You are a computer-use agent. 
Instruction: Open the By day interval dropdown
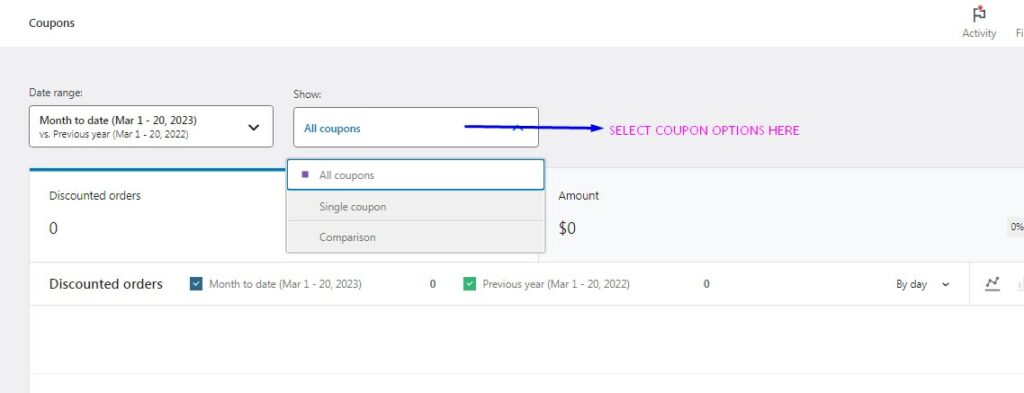pyautogui.click(x=923, y=285)
